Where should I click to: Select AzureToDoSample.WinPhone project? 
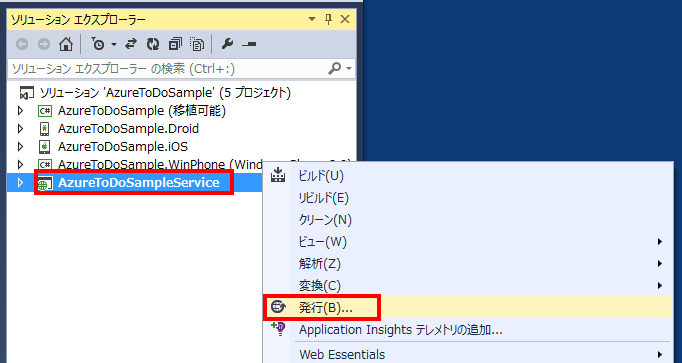coord(160,164)
